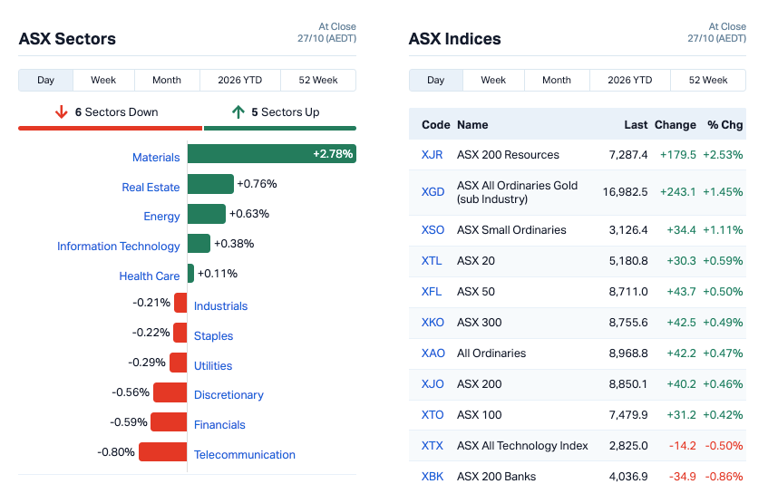Sort table by Code column header
Viewport: 768px width, 484px height.
coord(436,125)
